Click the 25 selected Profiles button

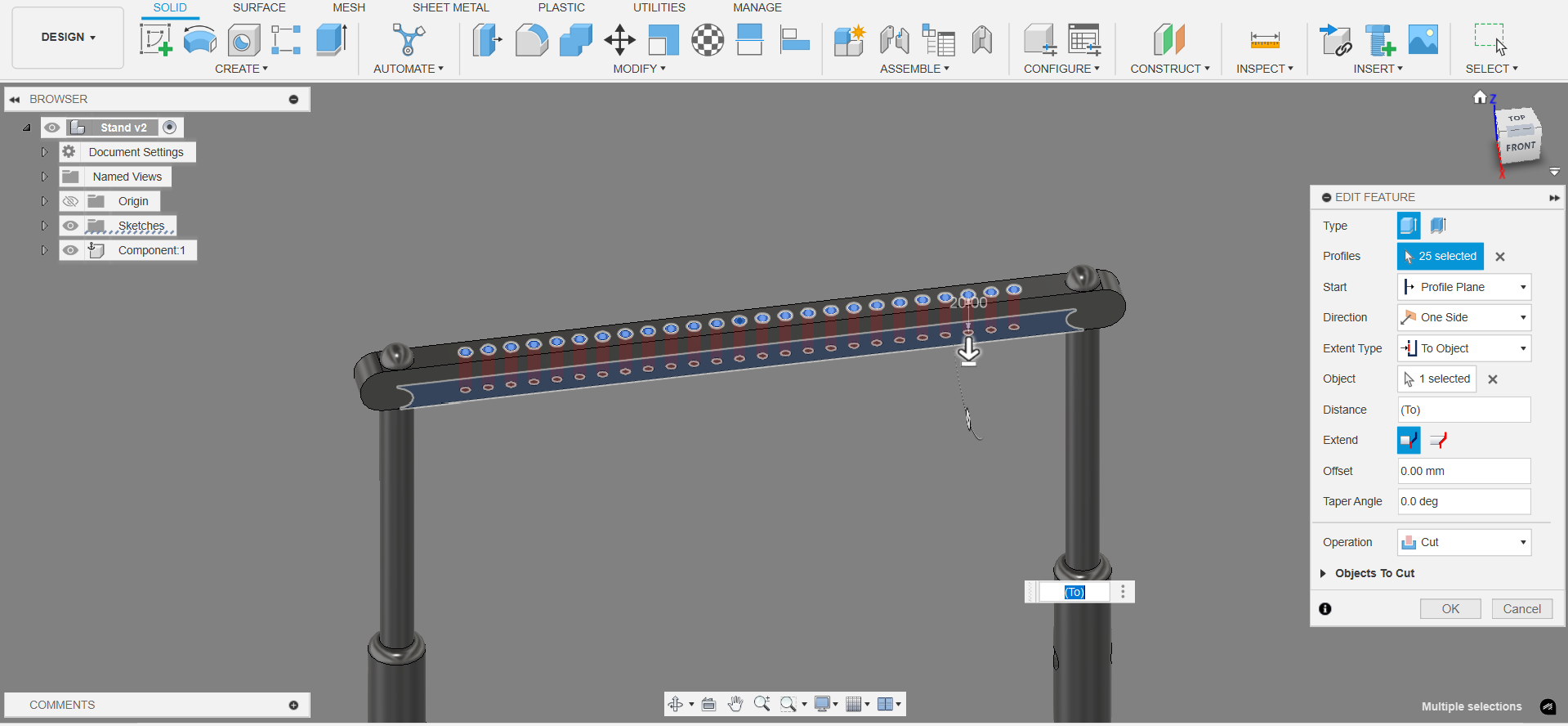coord(1440,256)
